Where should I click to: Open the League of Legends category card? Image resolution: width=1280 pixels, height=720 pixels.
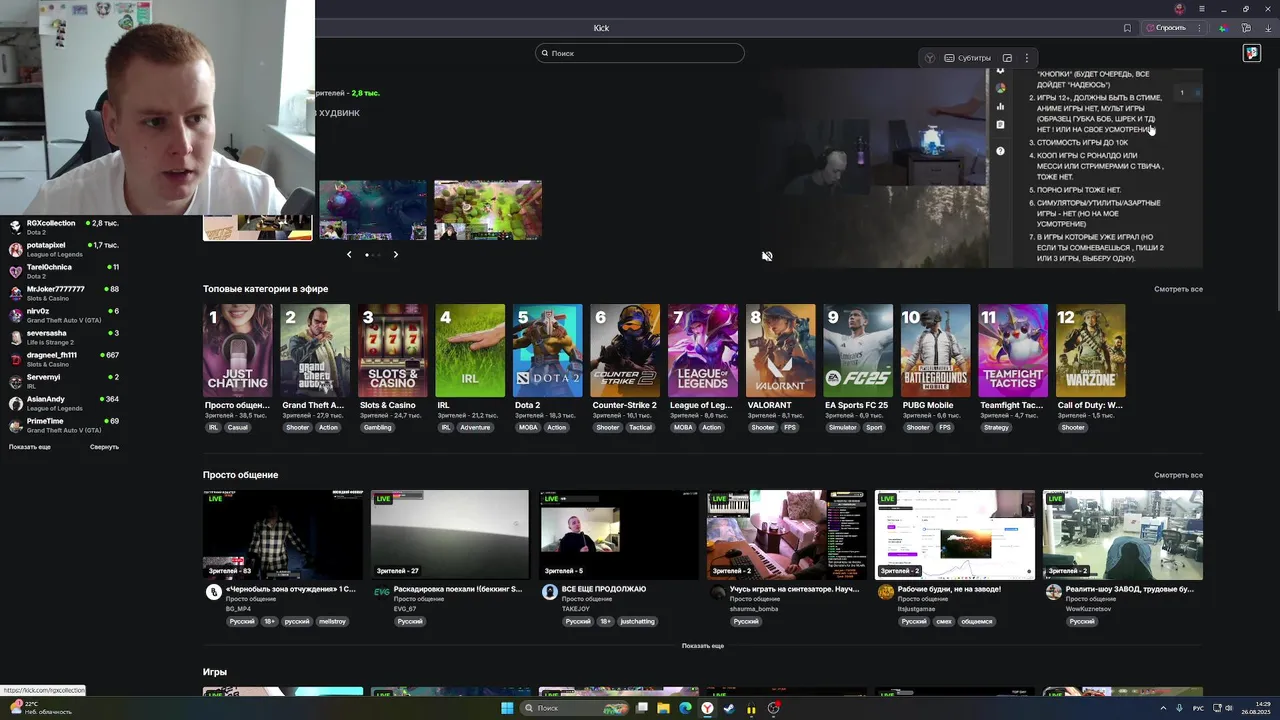pos(703,351)
